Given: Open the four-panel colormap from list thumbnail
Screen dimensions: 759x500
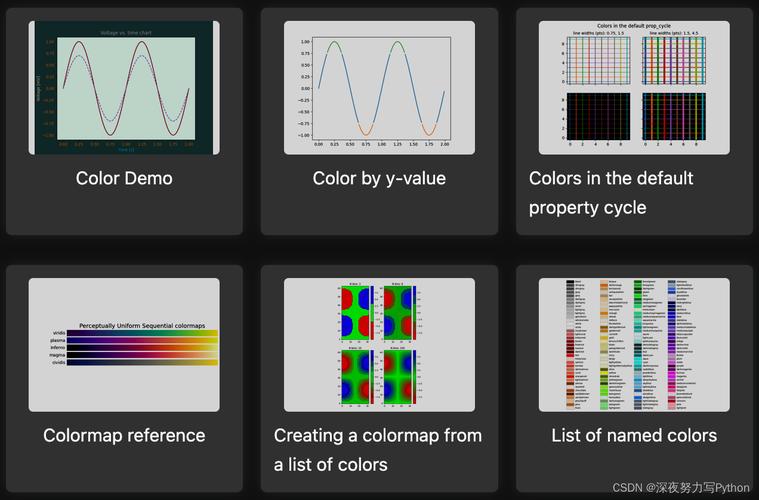Looking at the screenshot, I should tap(379, 345).
